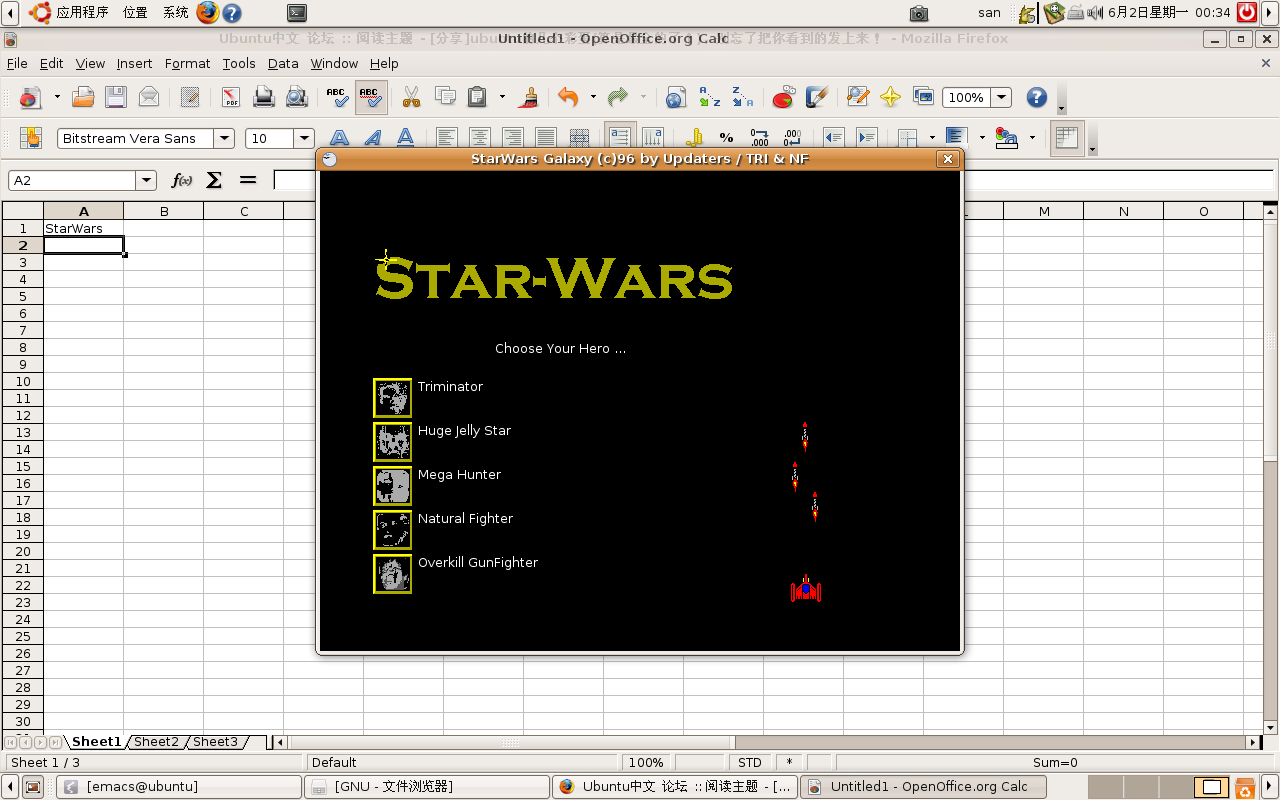
Task: Toggle Bold formatting
Action: pyautogui.click(x=340, y=138)
